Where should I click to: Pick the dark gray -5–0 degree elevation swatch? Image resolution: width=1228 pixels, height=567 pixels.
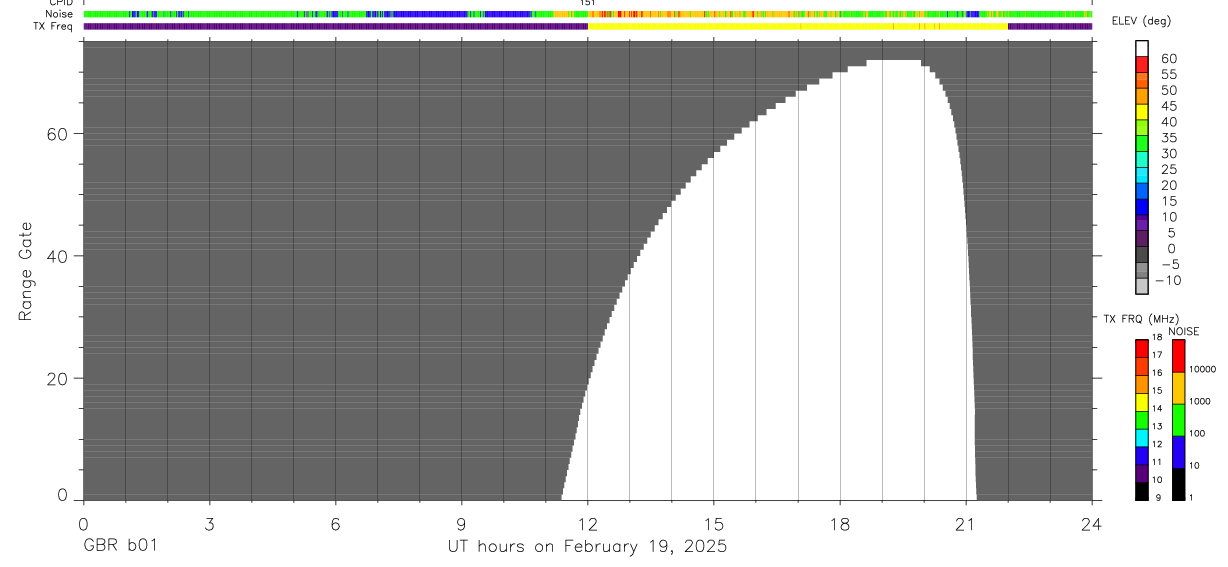point(1142,257)
